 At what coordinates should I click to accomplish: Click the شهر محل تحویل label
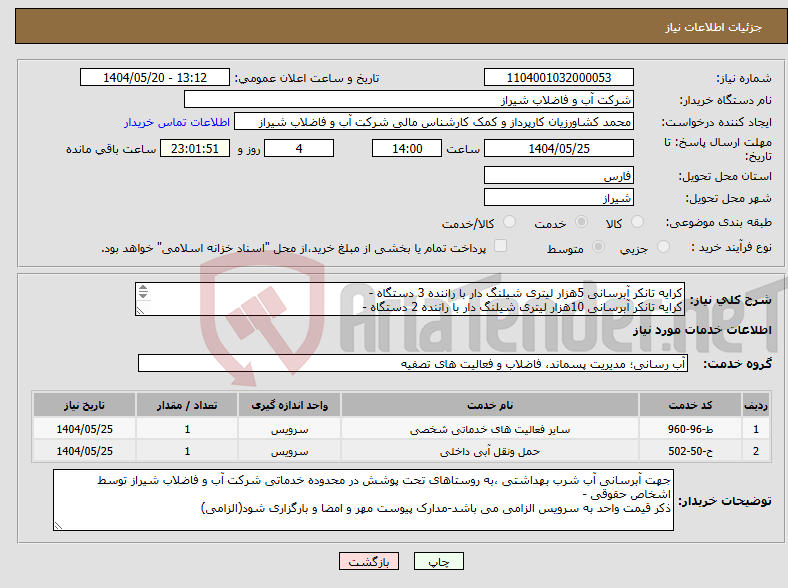pos(728,198)
